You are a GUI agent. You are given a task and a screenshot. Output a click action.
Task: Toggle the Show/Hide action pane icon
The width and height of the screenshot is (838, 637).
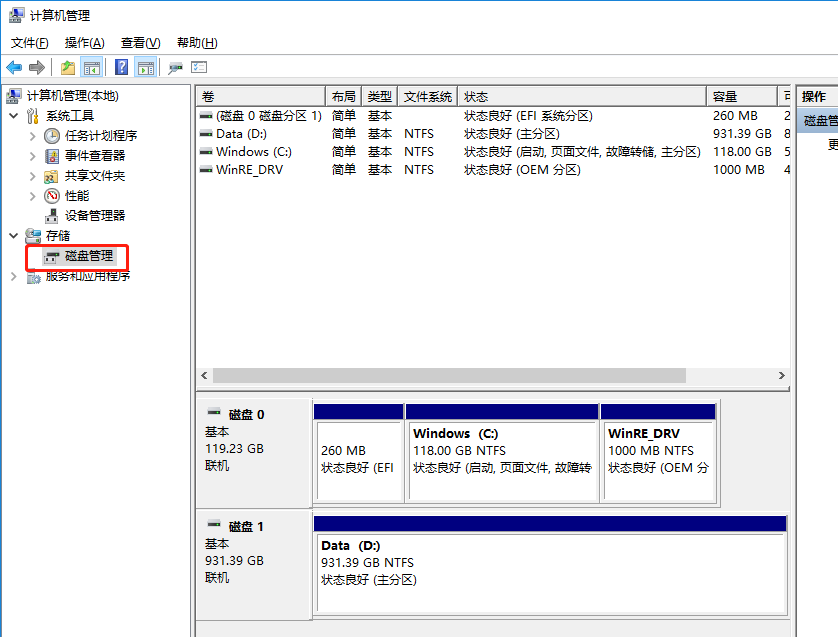tap(145, 68)
